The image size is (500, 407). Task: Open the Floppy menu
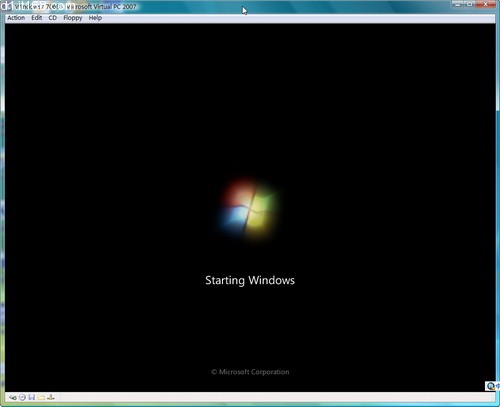pos(73,18)
